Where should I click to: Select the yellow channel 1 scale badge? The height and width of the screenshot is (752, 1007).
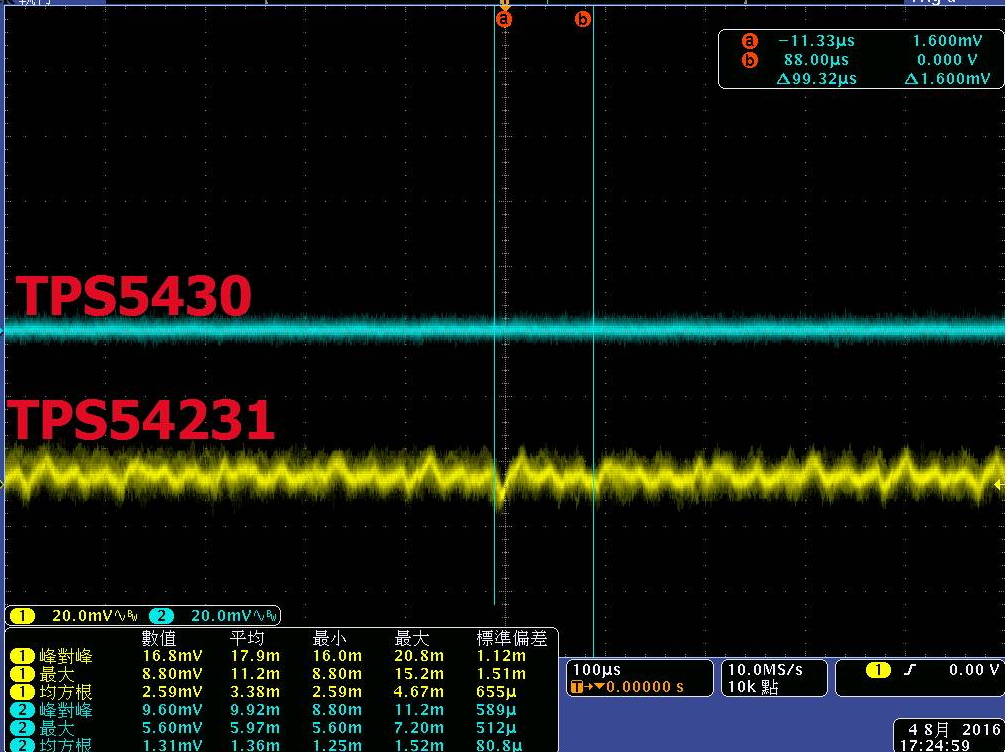coord(22,616)
